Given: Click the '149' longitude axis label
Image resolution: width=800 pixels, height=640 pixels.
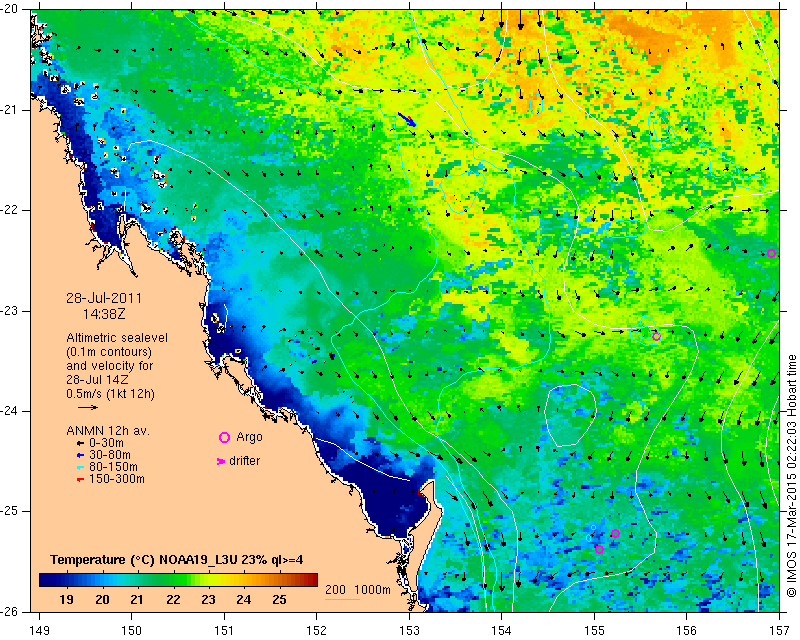Looking at the screenshot, I should tap(39, 631).
